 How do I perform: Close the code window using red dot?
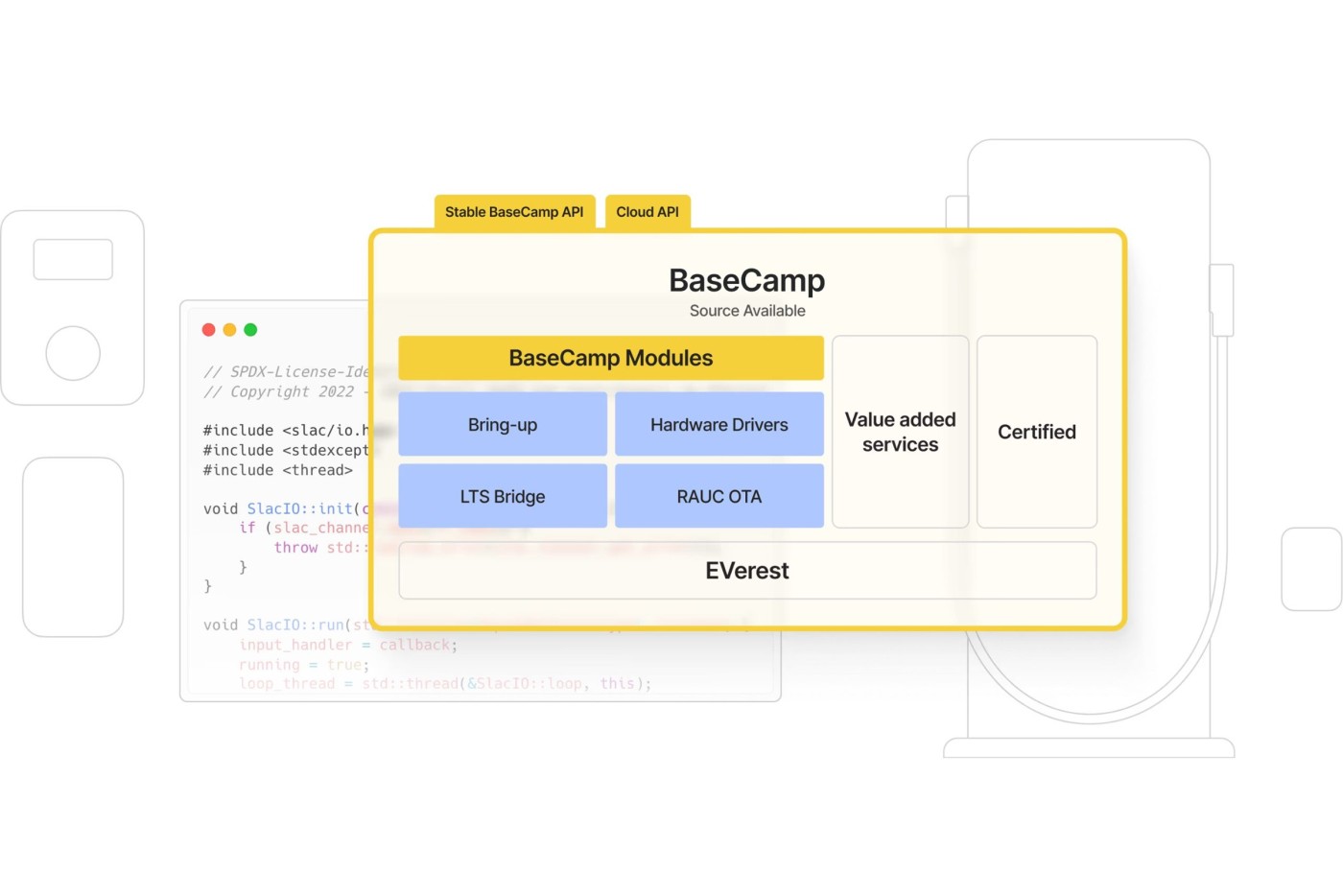(209, 330)
